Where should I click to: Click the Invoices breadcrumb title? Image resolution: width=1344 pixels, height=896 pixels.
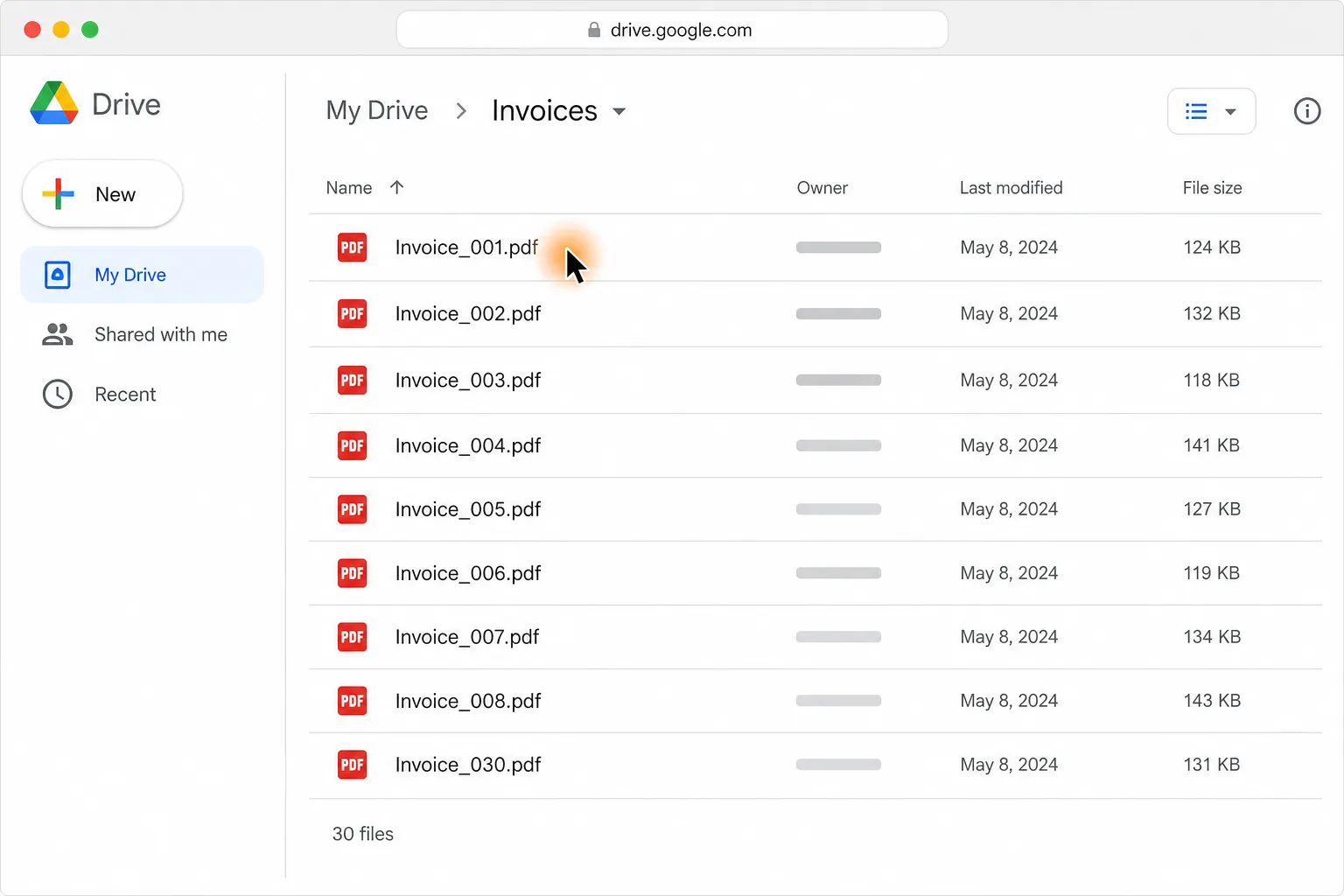pos(544,110)
